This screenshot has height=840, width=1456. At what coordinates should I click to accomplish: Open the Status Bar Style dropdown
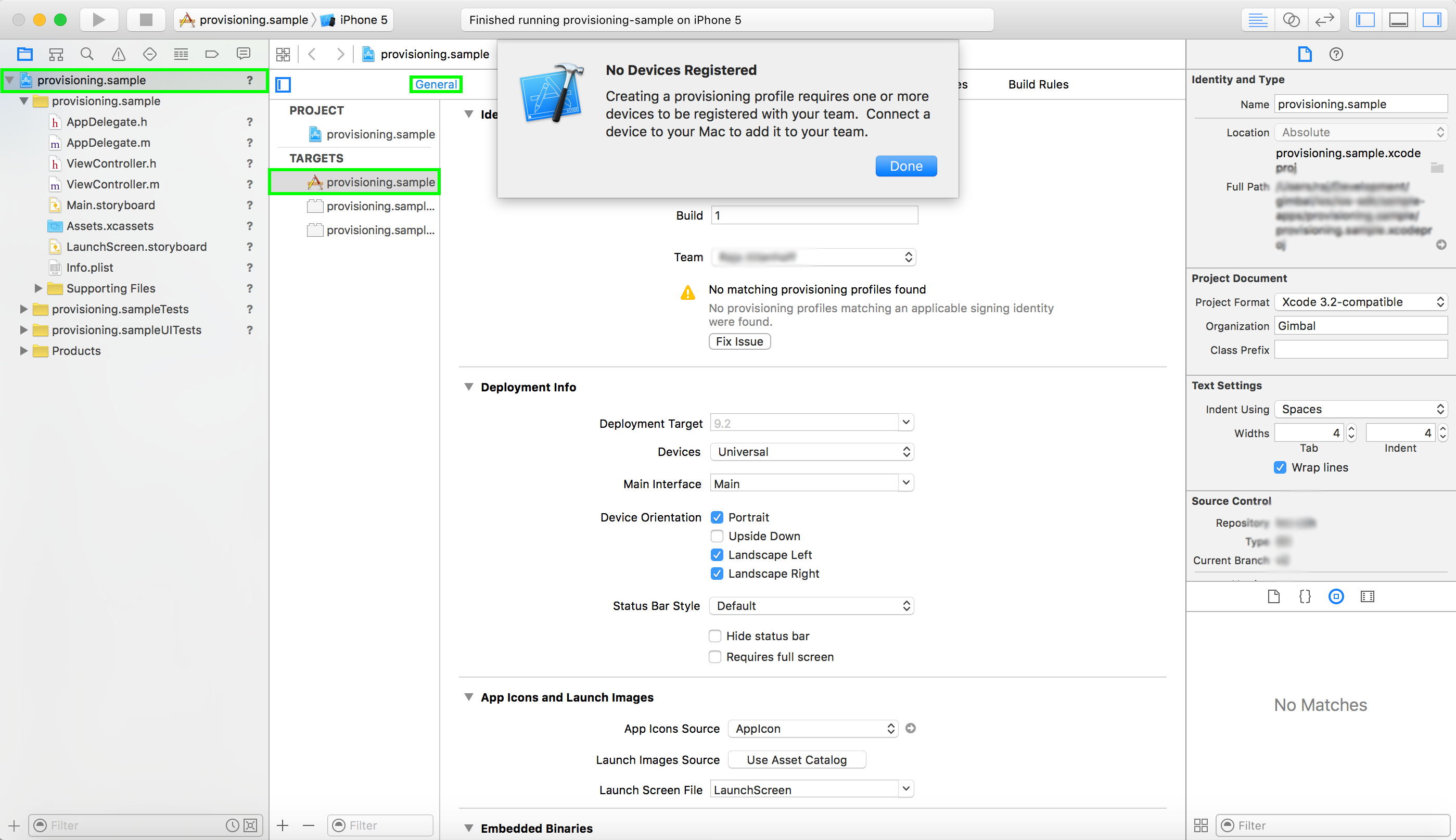tap(812, 606)
